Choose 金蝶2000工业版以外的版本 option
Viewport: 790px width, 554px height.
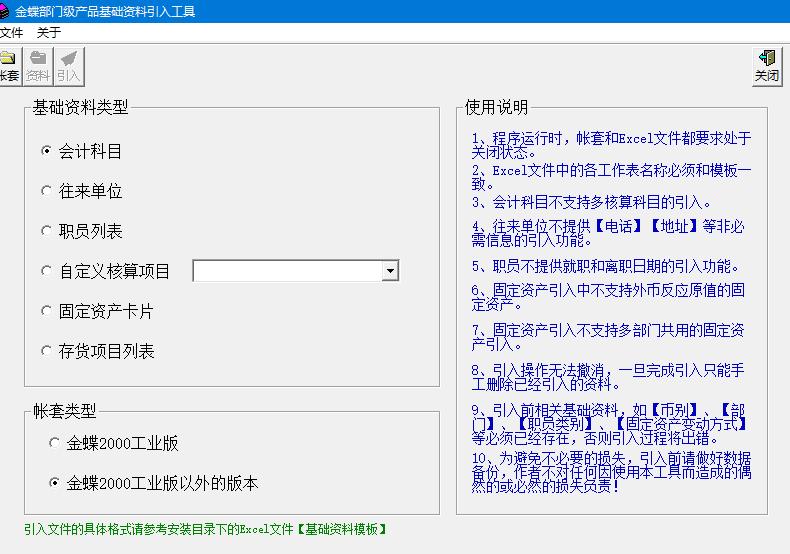point(54,483)
